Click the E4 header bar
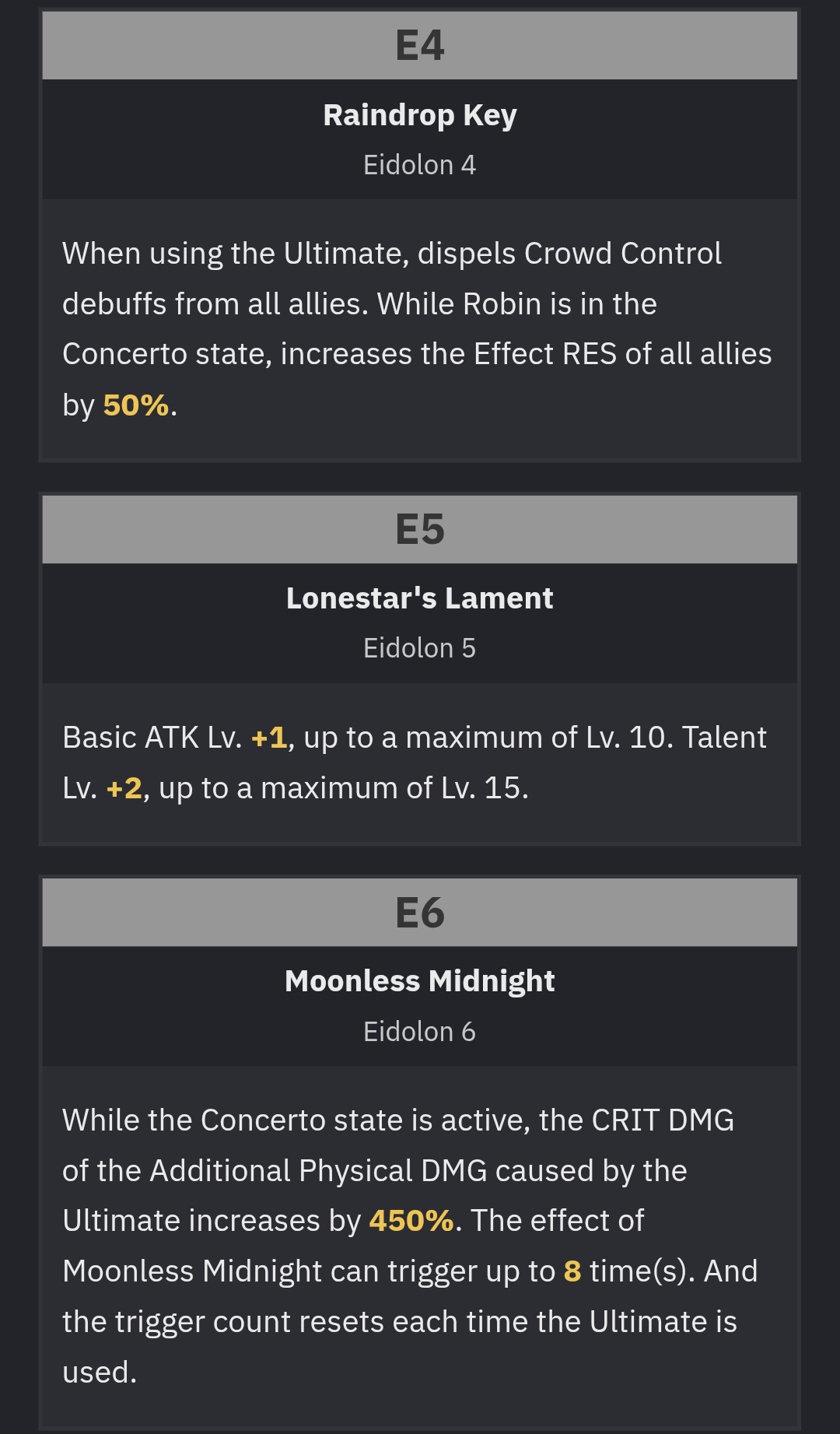This screenshot has height=1434, width=840. (x=420, y=45)
